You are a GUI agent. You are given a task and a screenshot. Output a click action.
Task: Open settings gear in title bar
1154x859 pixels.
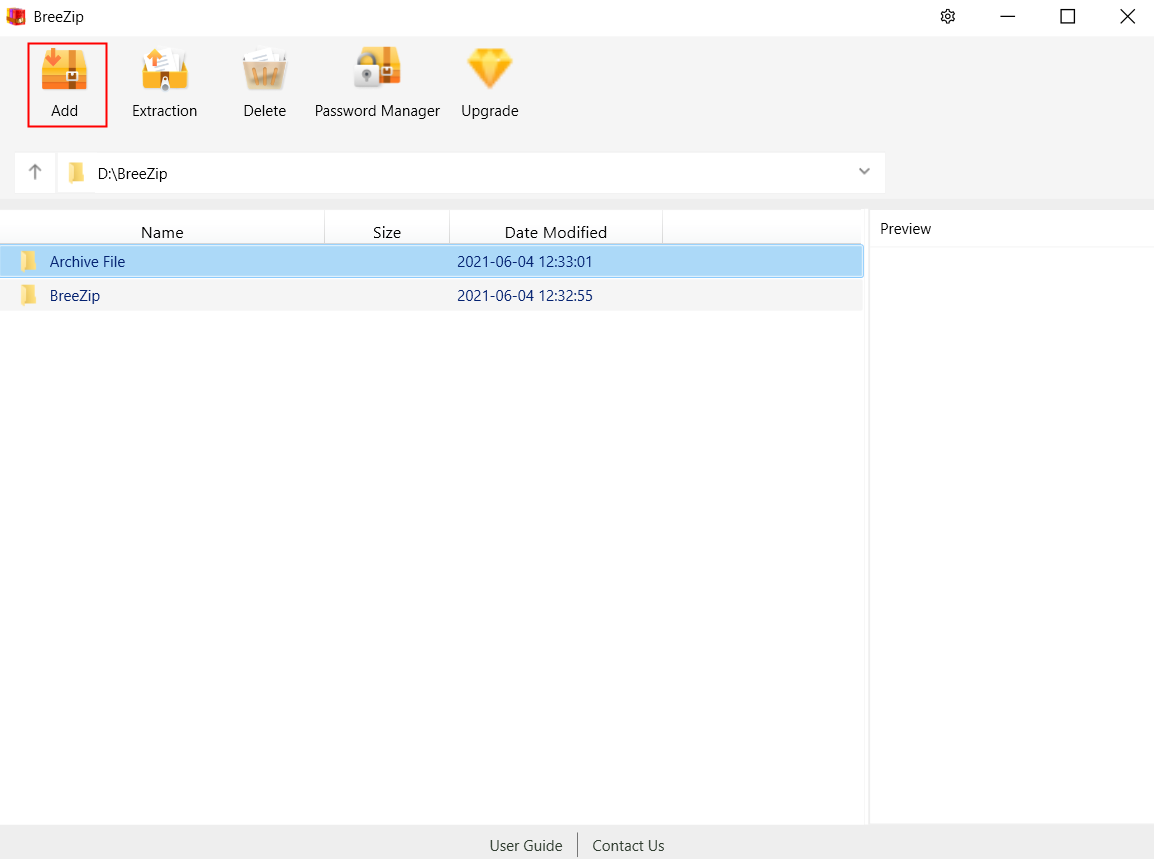948,16
